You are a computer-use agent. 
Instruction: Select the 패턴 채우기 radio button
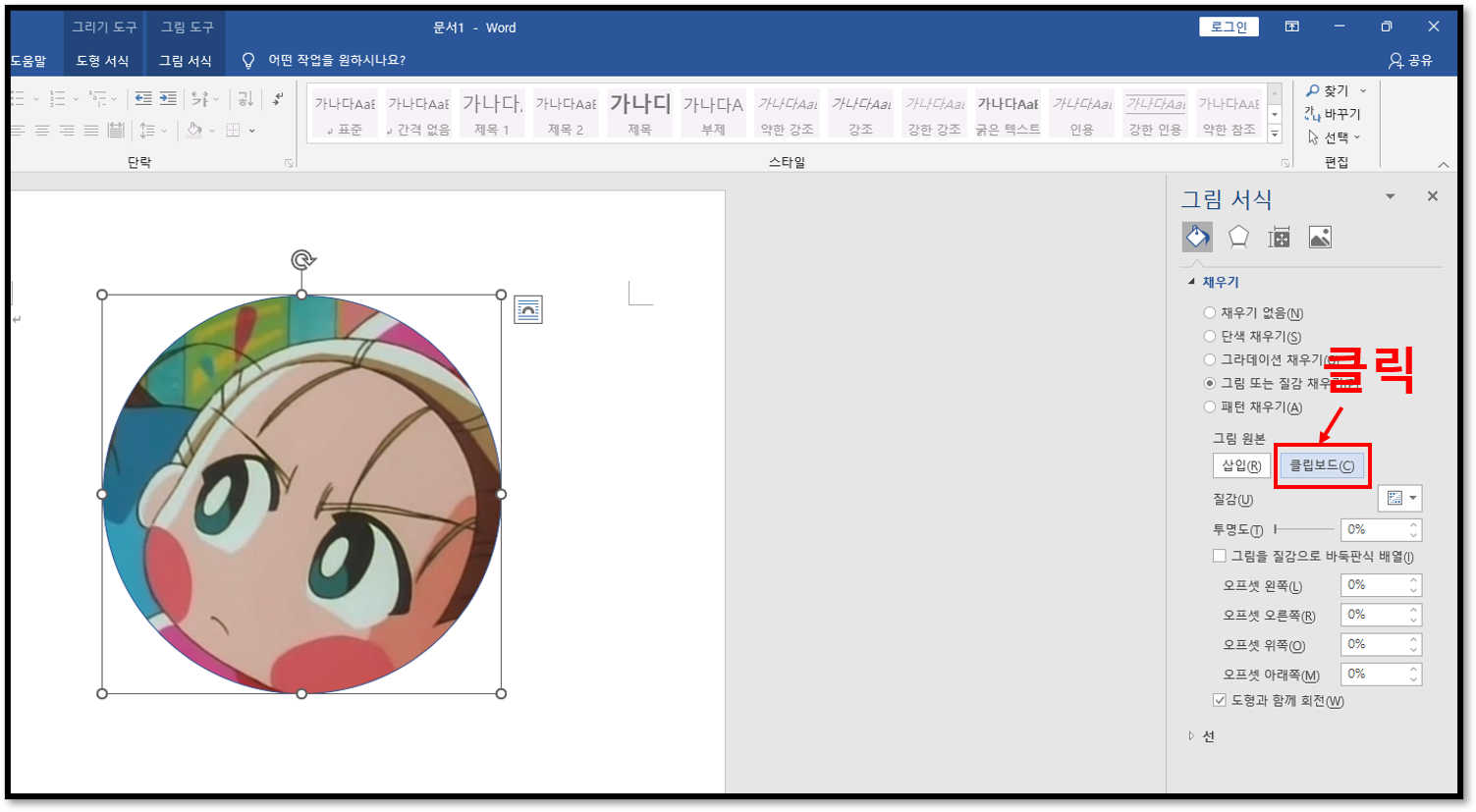click(x=1210, y=407)
